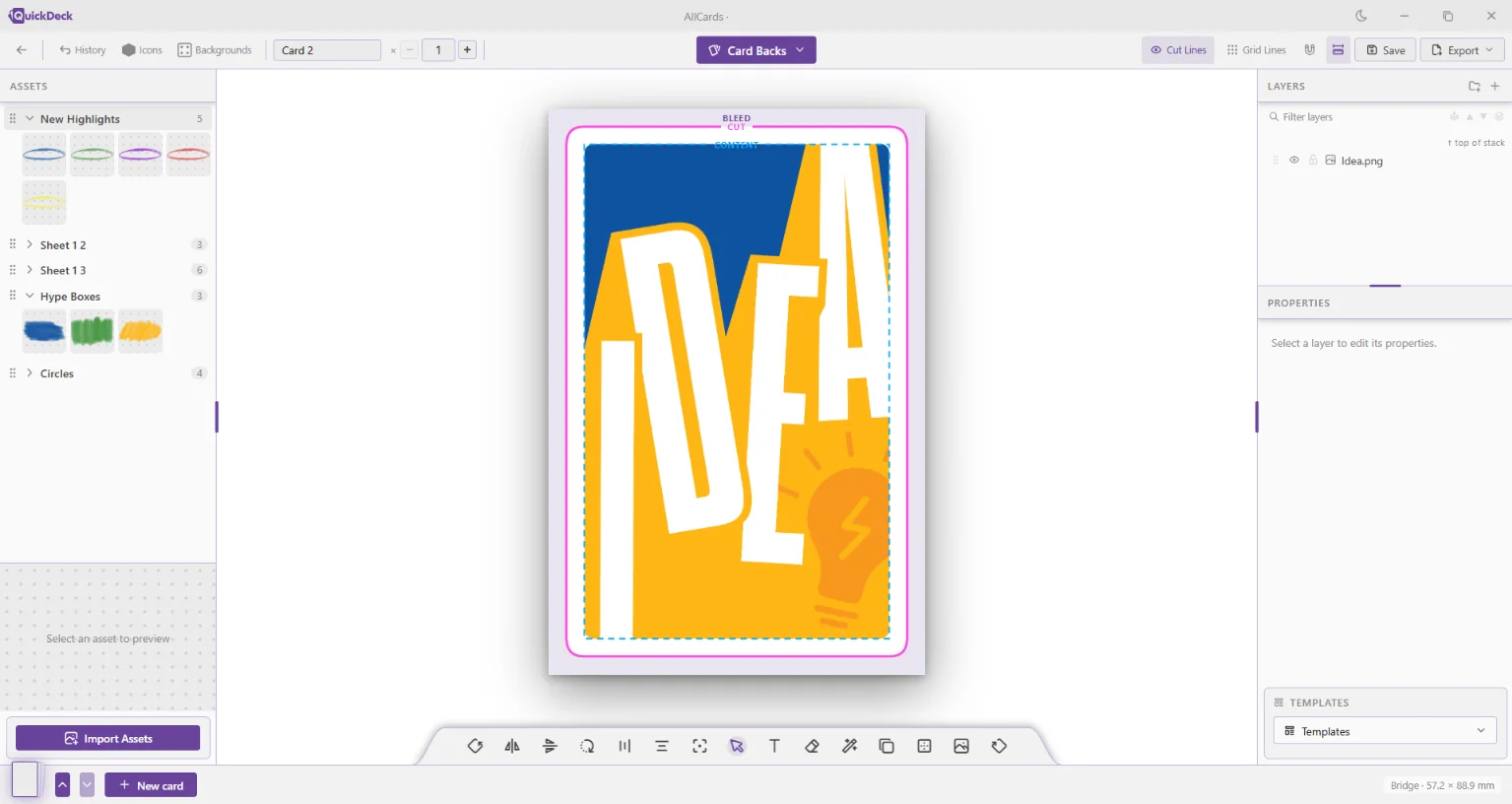Toggle the ruler guides button
The image size is (1512, 804).
point(1338,50)
